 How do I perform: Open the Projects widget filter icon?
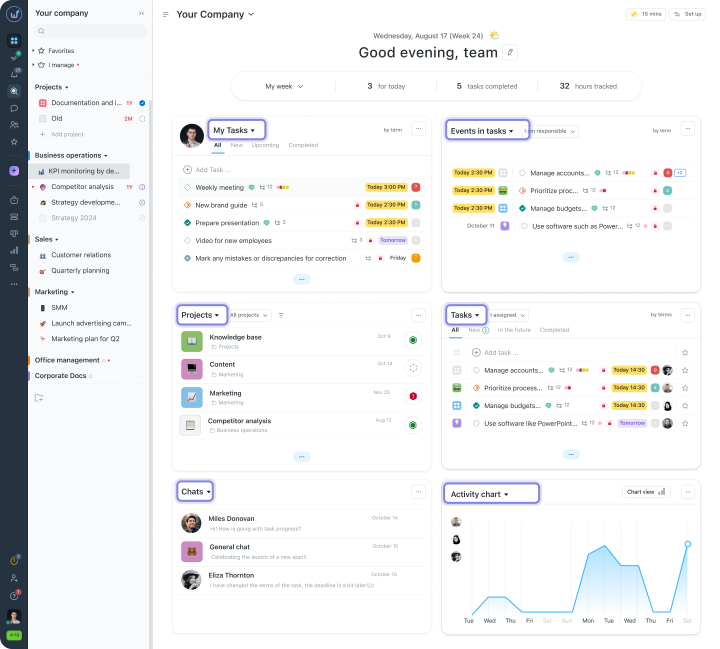click(281, 316)
